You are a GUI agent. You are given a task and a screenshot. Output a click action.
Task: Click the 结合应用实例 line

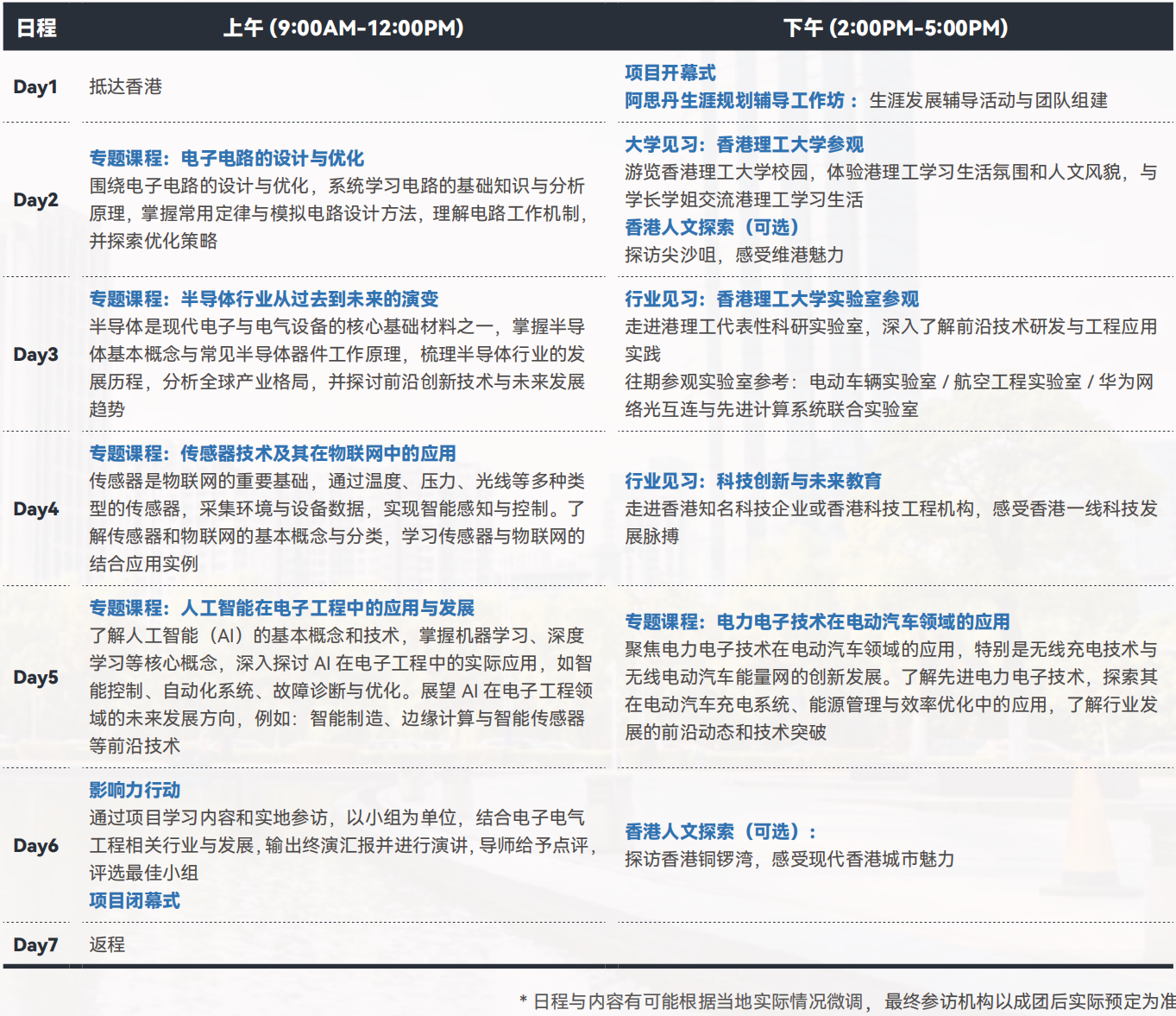[x=144, y=565]
